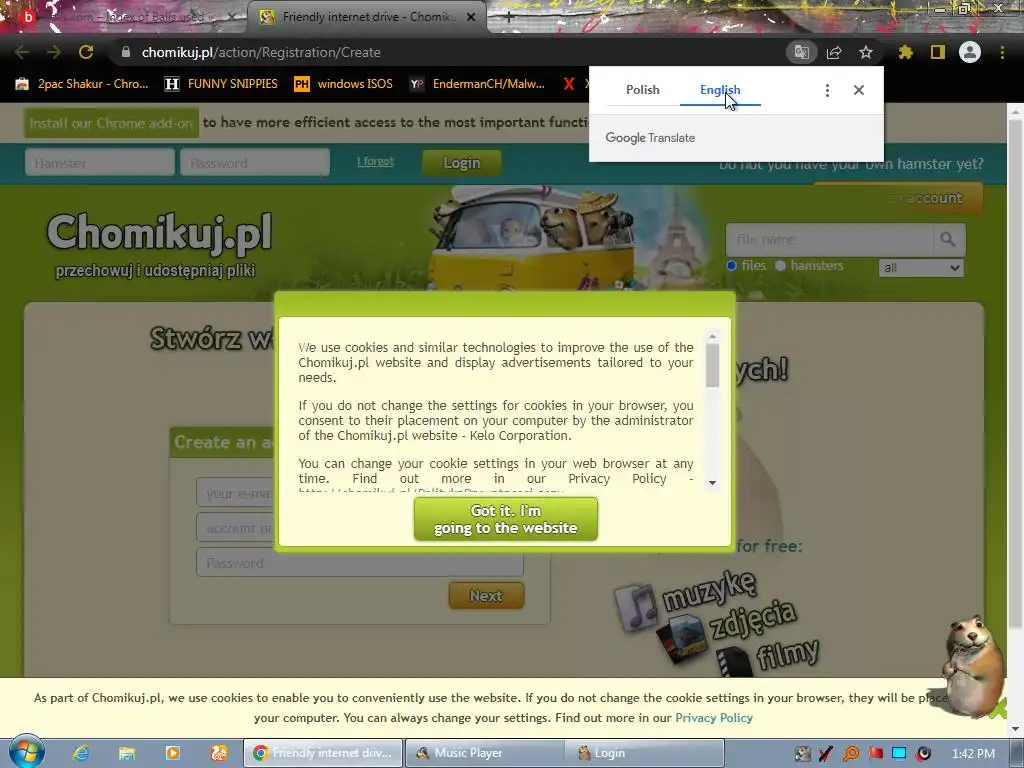Click the red flag system tray icon

coord(875,754)
